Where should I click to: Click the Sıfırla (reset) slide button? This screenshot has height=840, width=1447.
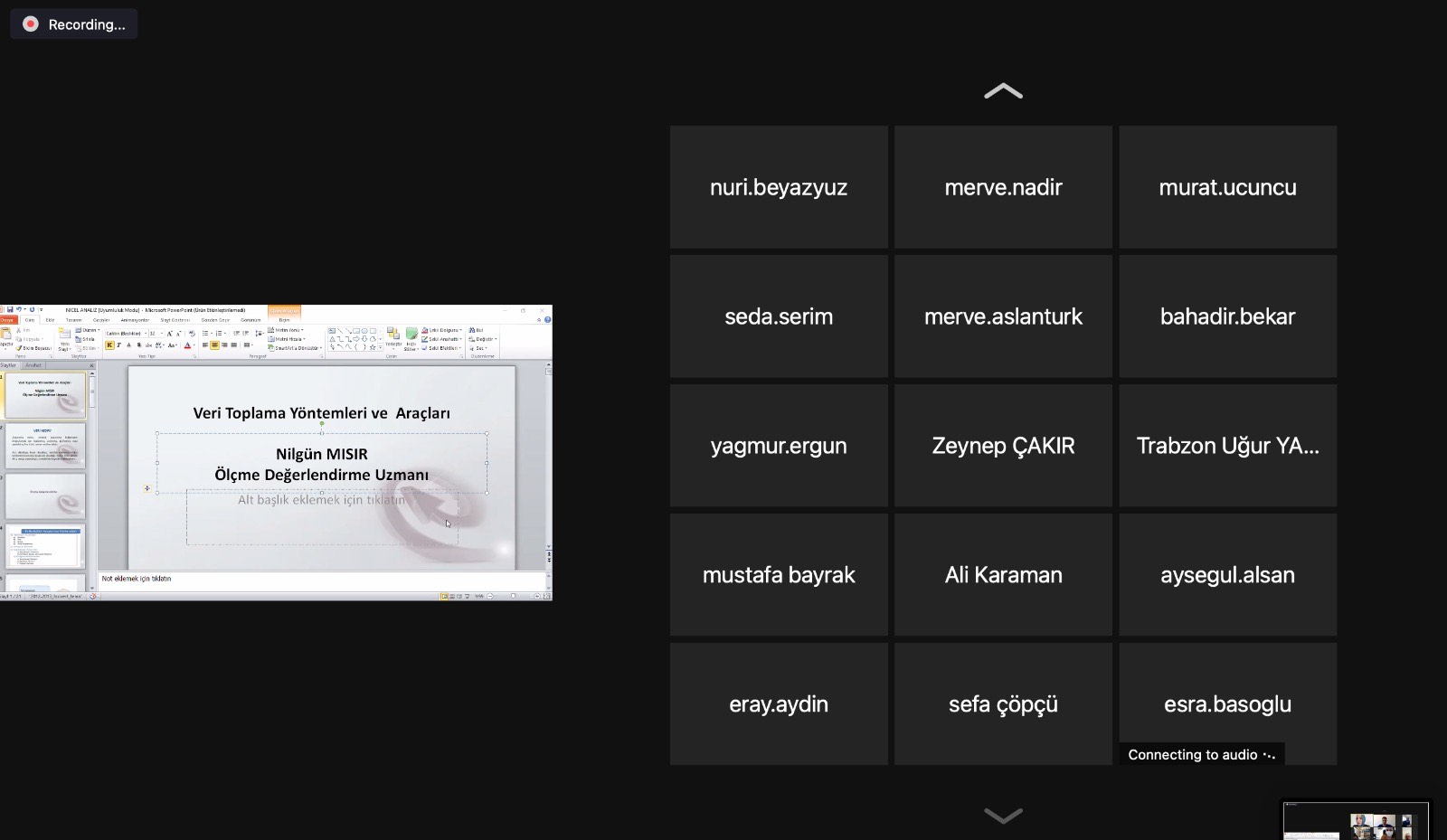click(x=87, y=339)
